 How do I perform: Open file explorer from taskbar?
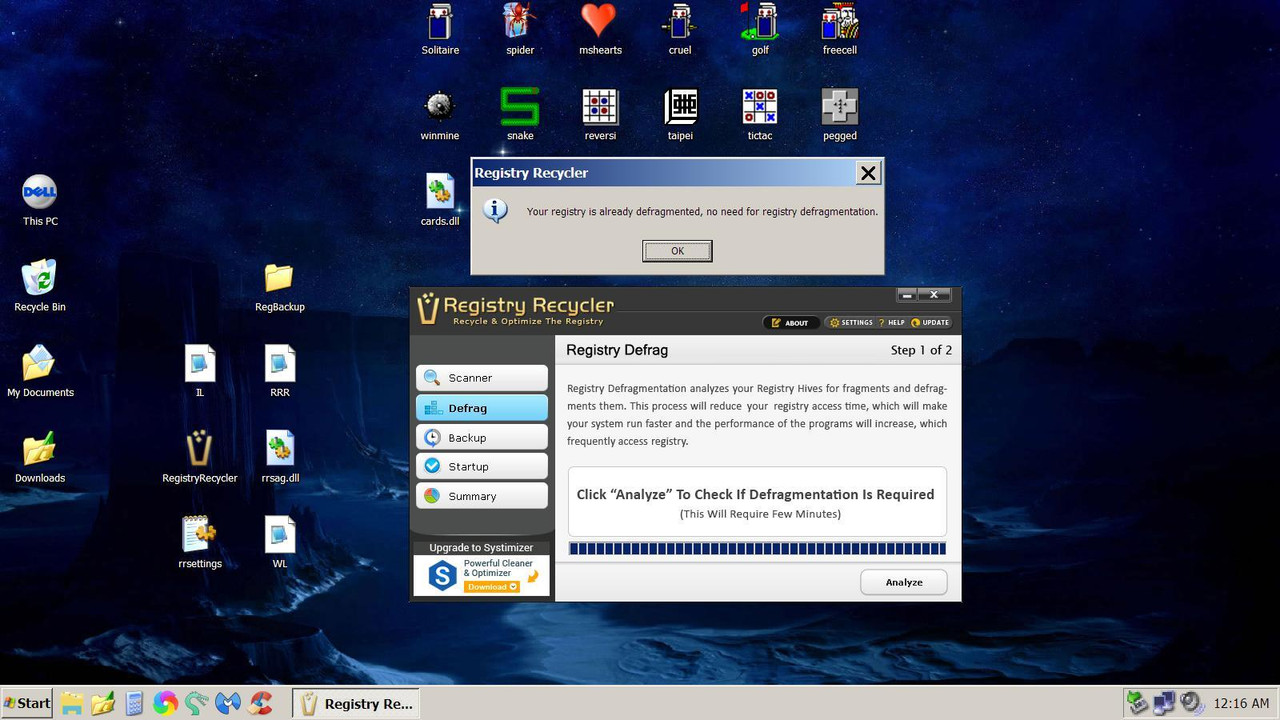pos(71,704)
